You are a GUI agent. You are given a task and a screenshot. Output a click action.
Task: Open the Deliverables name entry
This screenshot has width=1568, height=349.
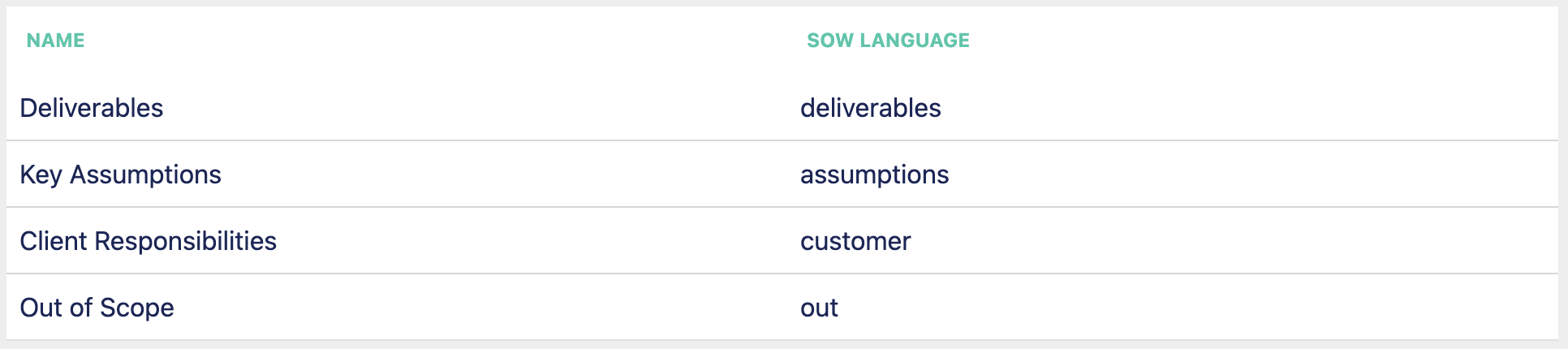tap(92, 108)
